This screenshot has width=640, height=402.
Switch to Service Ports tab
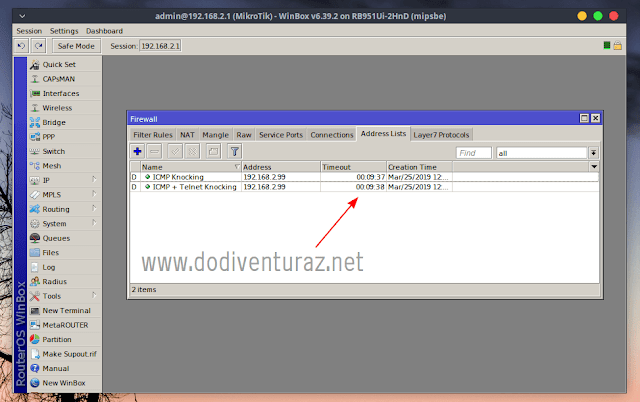click(x=281, y=135)
